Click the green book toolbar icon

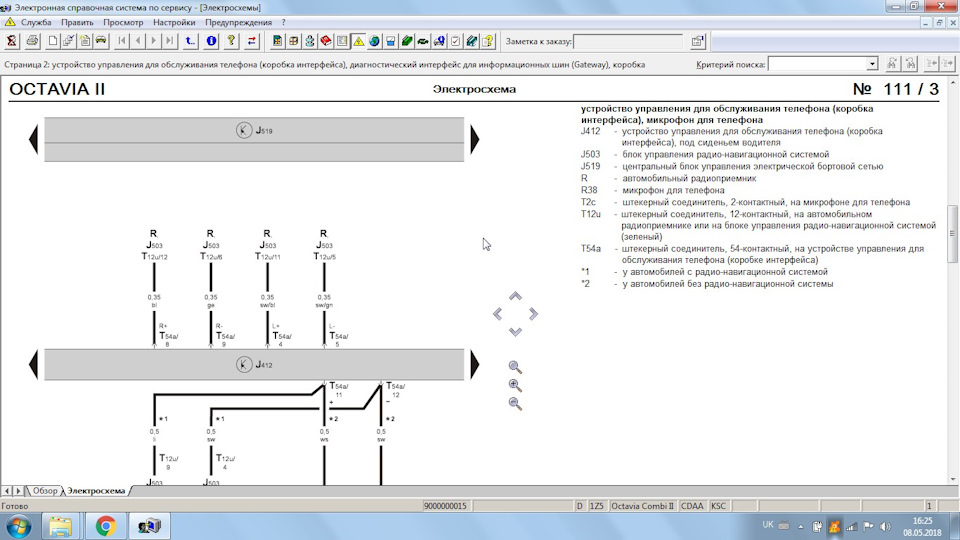coord(407,42)
